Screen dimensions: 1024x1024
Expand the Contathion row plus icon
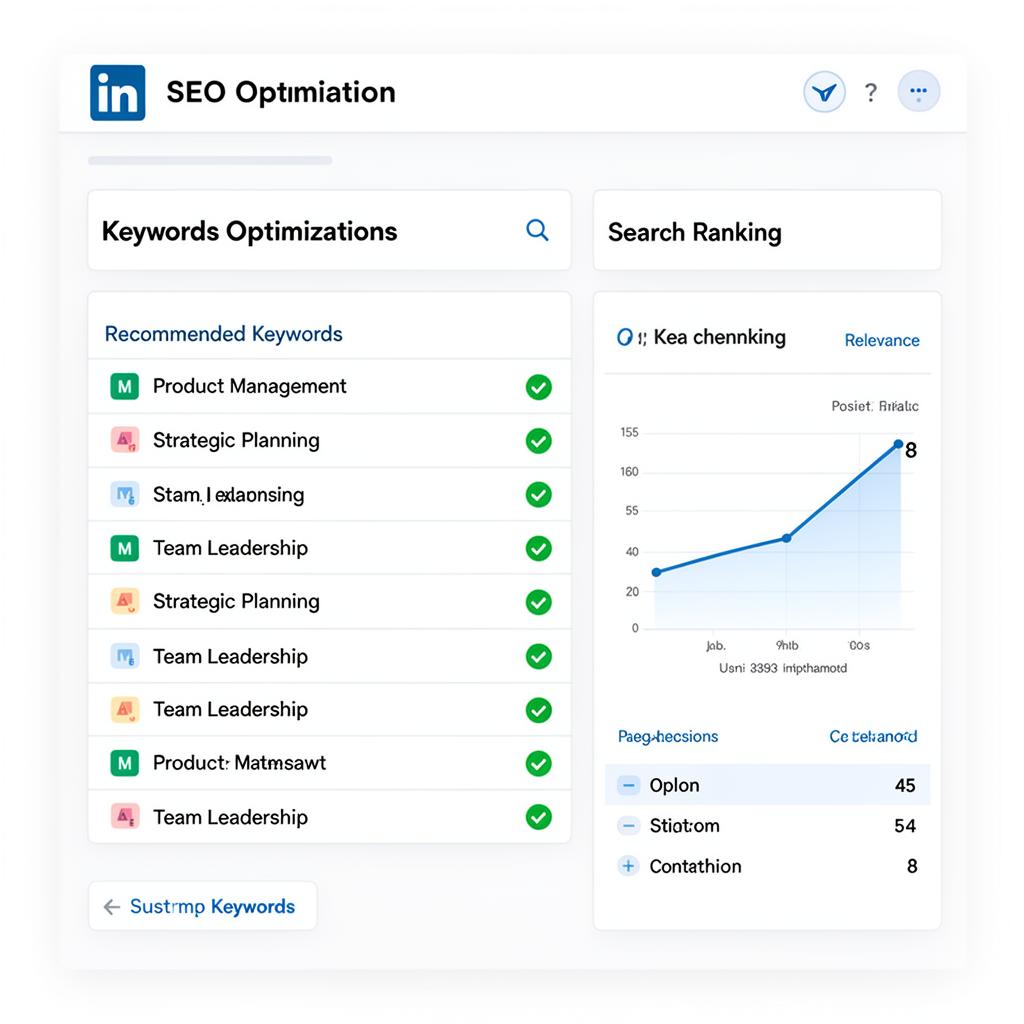click(628, 866)
